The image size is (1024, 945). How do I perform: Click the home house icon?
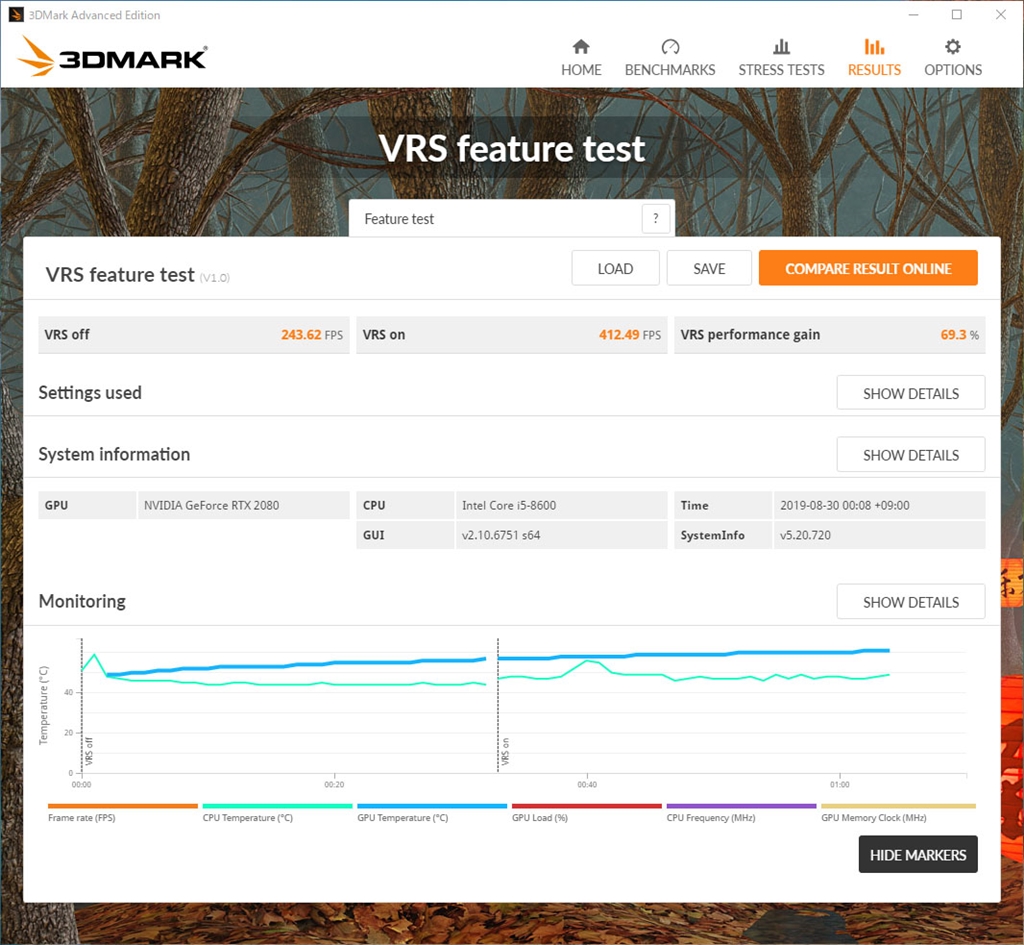click(581, 46)
